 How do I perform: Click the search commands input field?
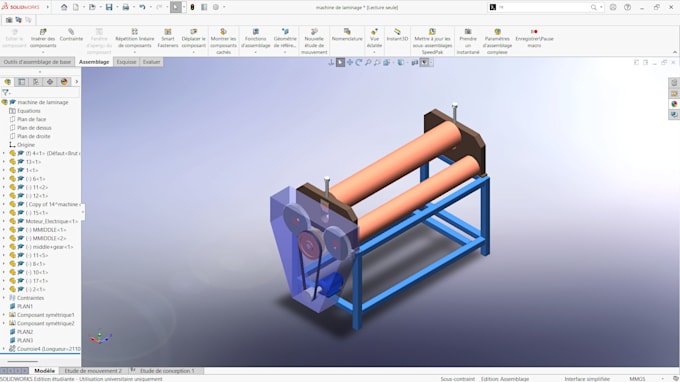coord(544,7)
